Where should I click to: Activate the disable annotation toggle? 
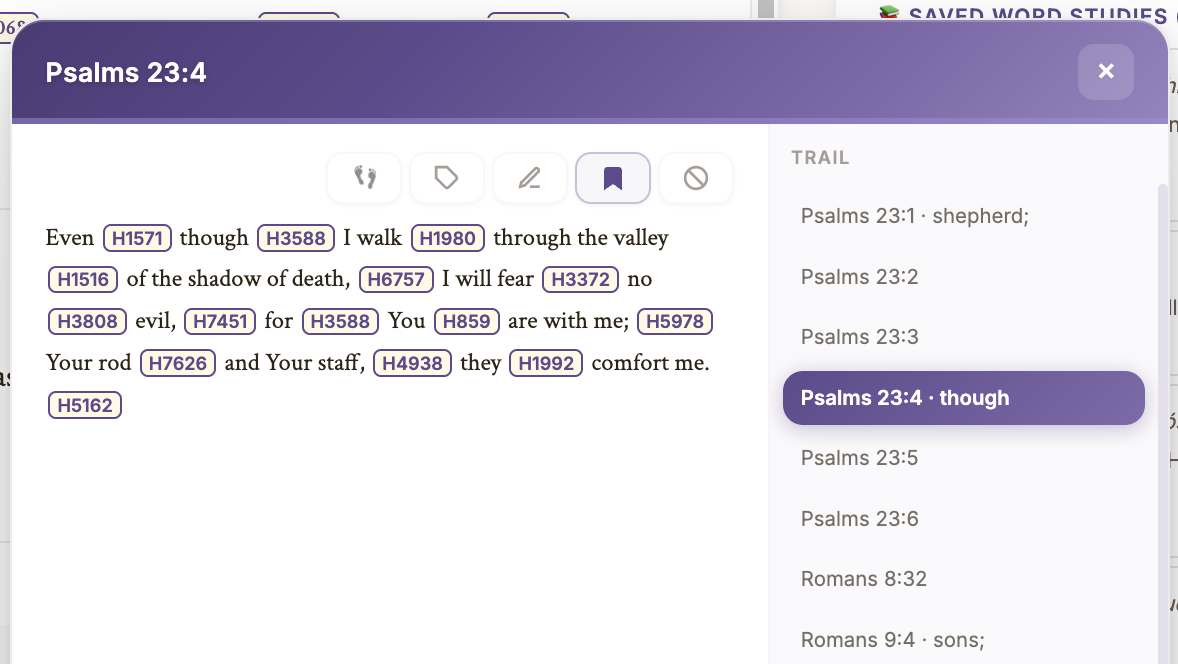(695, 177)
